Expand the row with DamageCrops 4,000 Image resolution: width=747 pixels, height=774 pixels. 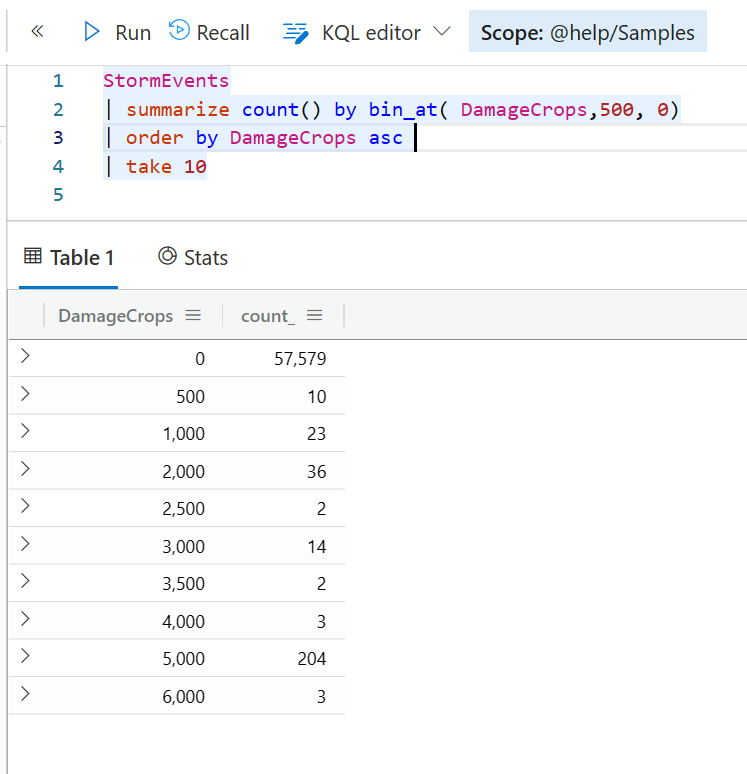(25, 619)
